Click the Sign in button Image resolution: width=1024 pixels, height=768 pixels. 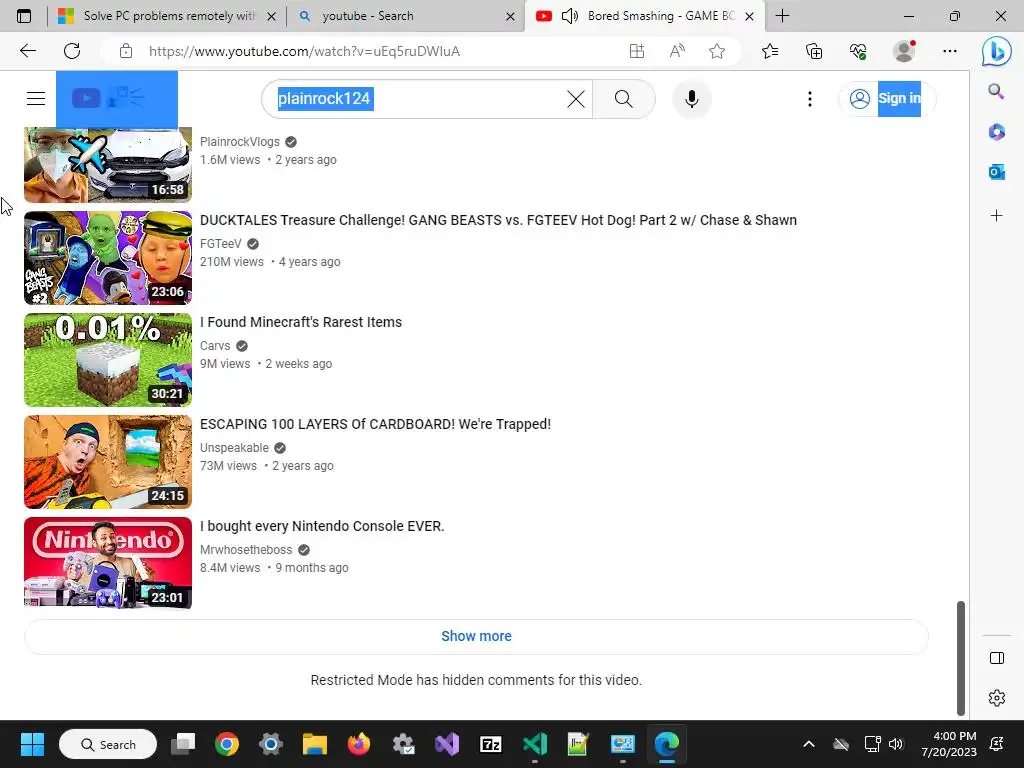coord(887,99)
